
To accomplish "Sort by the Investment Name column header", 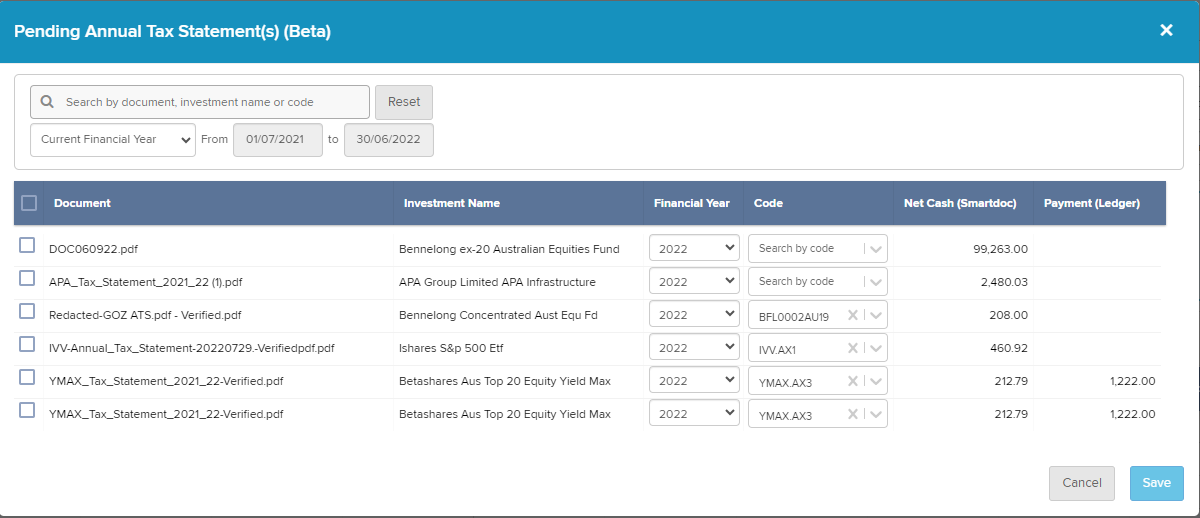I will pyautogui.click(x=452, y=203).
